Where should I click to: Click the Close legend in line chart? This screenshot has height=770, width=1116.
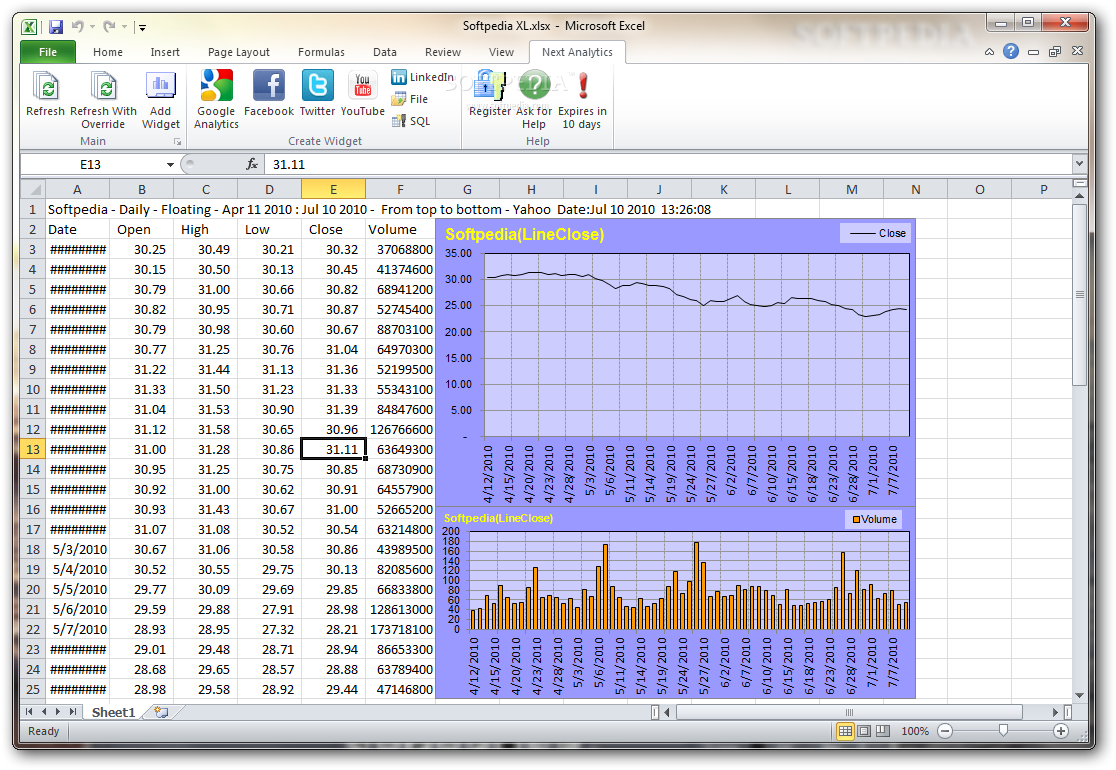point(876,233)
